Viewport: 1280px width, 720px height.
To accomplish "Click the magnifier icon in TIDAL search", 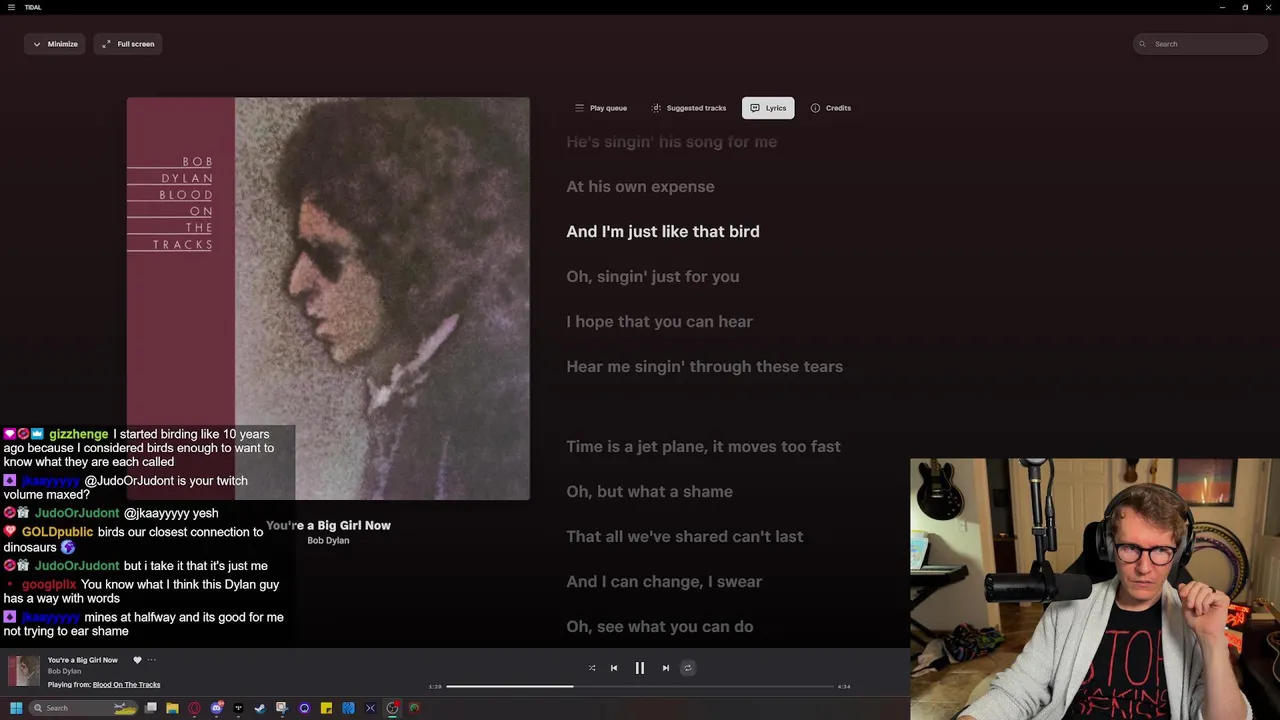I will pos(1144,44).
